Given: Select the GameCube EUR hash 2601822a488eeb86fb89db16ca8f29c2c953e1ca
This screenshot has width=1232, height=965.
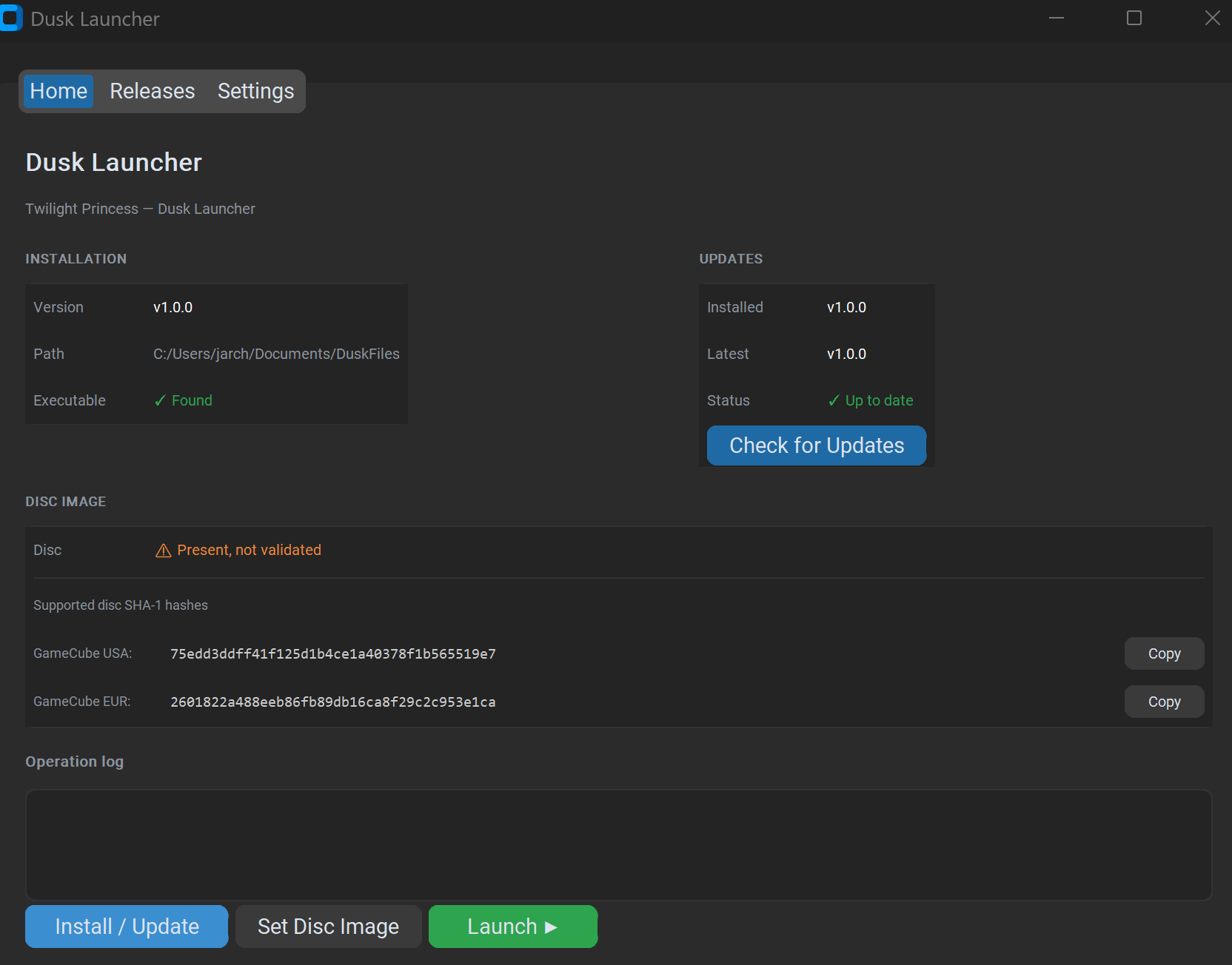Looking at the screenshot, I should pos(333,702).
